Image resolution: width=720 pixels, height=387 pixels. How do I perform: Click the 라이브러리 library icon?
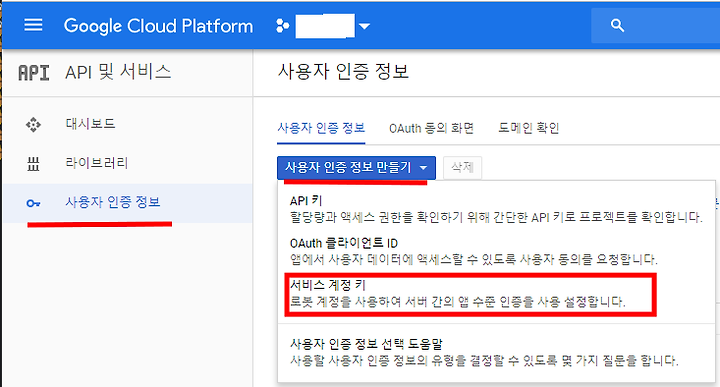pyautogui.click(x=33, y=163)
